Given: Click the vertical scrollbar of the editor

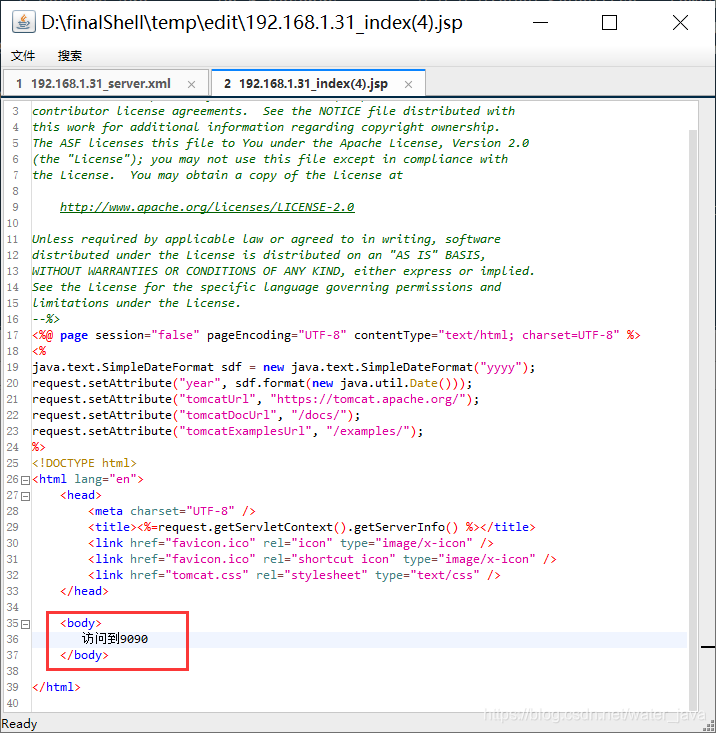Looking at the screenshot, I should point(693,418).
